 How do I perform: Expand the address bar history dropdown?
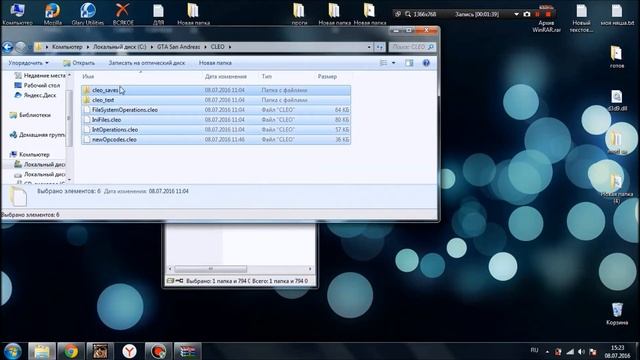[x=369, y=47]
